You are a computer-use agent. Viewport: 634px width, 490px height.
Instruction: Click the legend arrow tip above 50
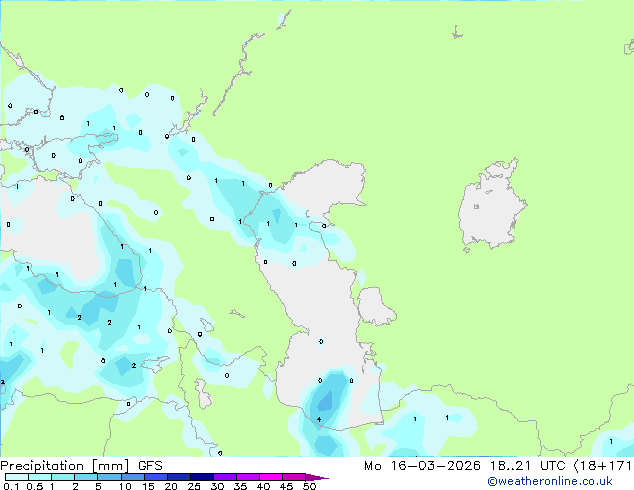(x=317, y=477)
